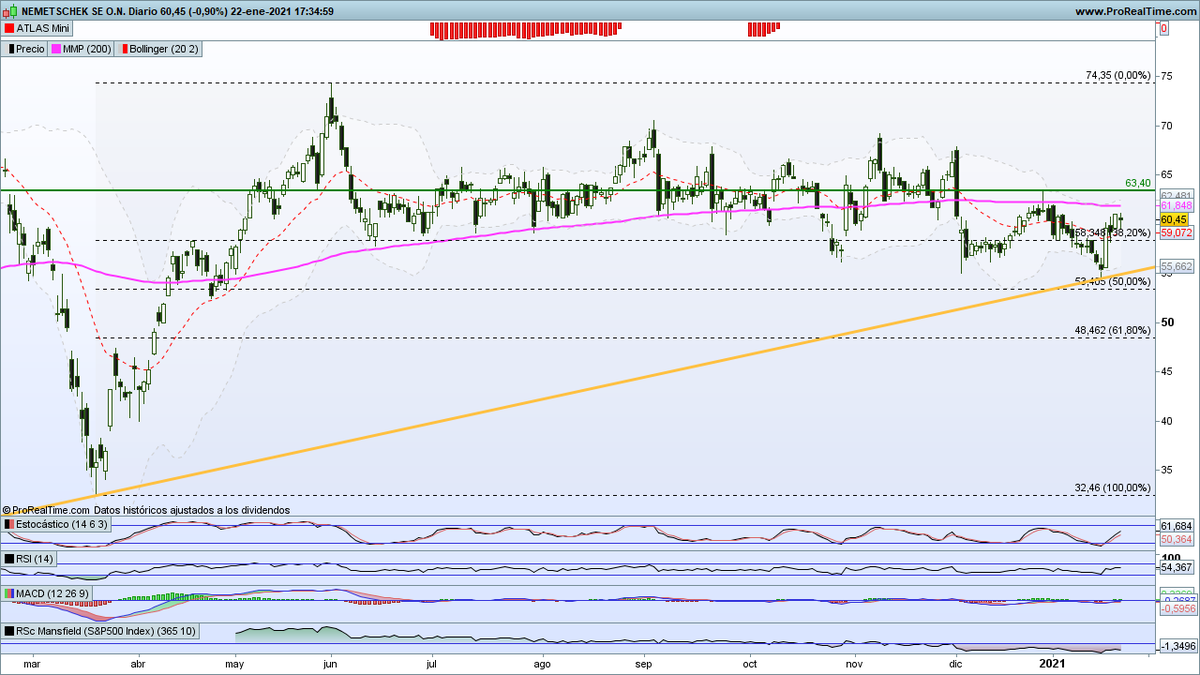Click the 32,46 (100,00%) Fibonacci label

(1112, 487)
